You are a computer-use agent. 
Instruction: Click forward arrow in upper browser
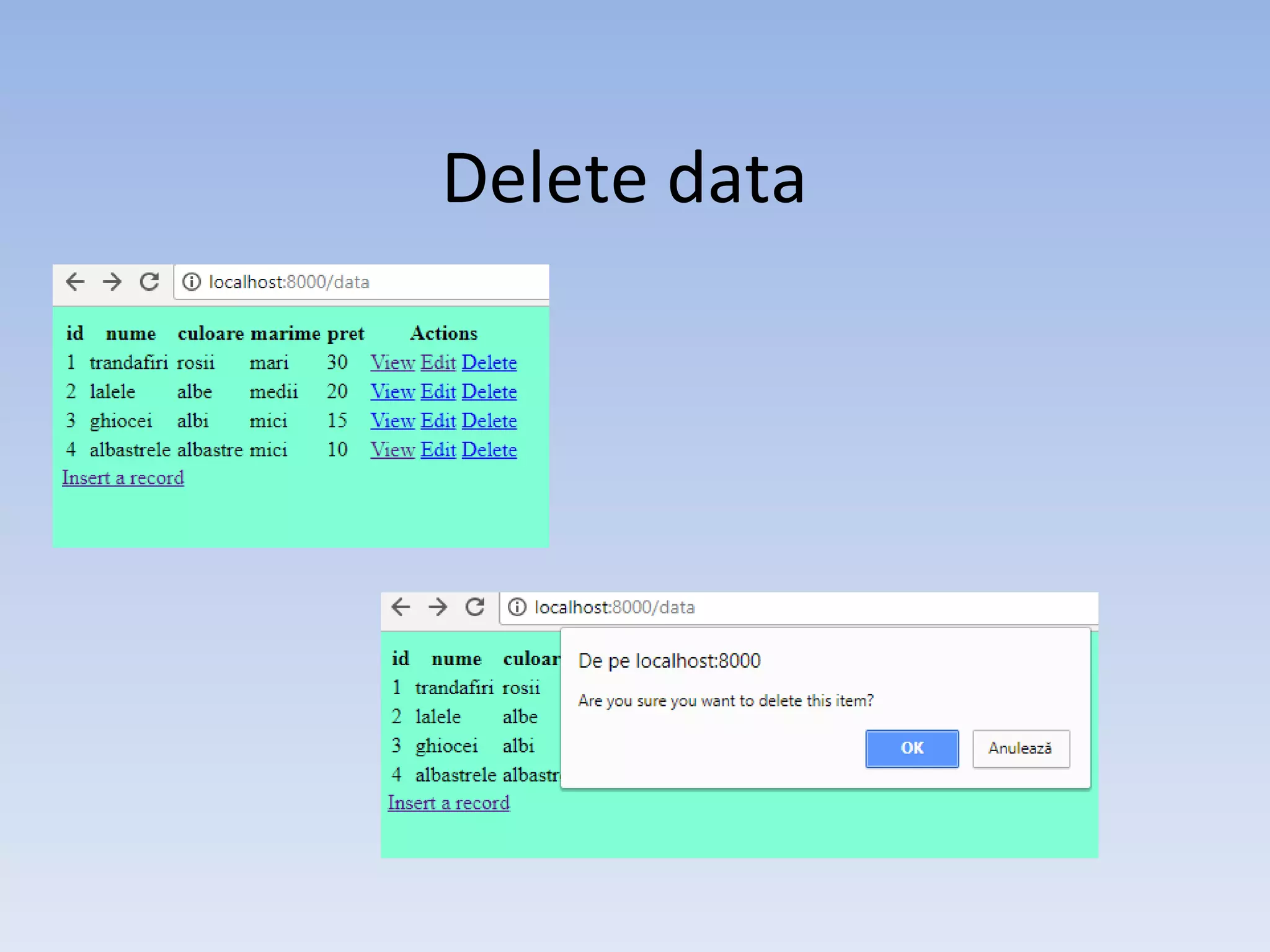[x=112, y=282]
